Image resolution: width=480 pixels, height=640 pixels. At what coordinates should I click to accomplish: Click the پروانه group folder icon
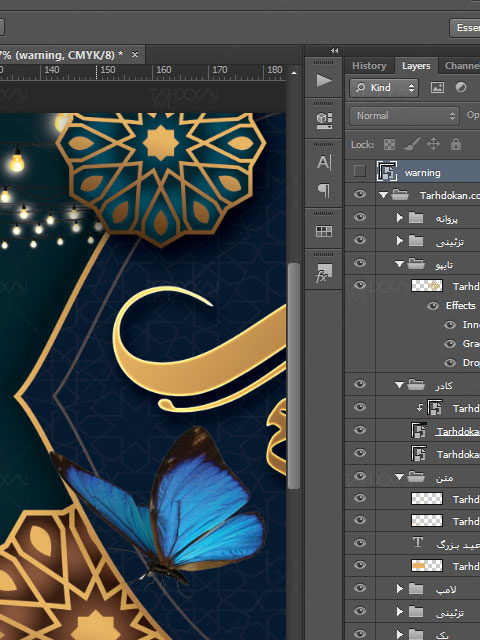pos(416,218)
